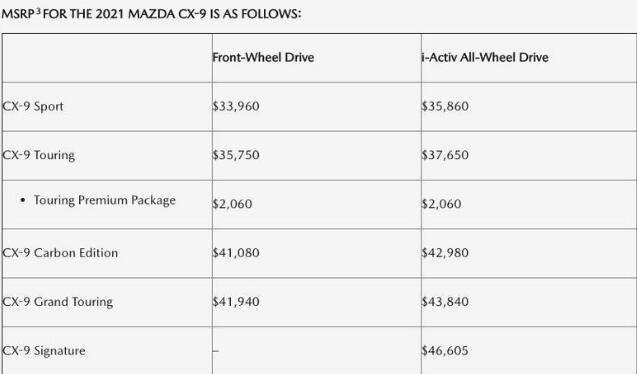Viewport: 637px width, 374px height.
Task: Click the $2,060 package price under Front-Wheel Drive
Action: (x=232, y=204)
